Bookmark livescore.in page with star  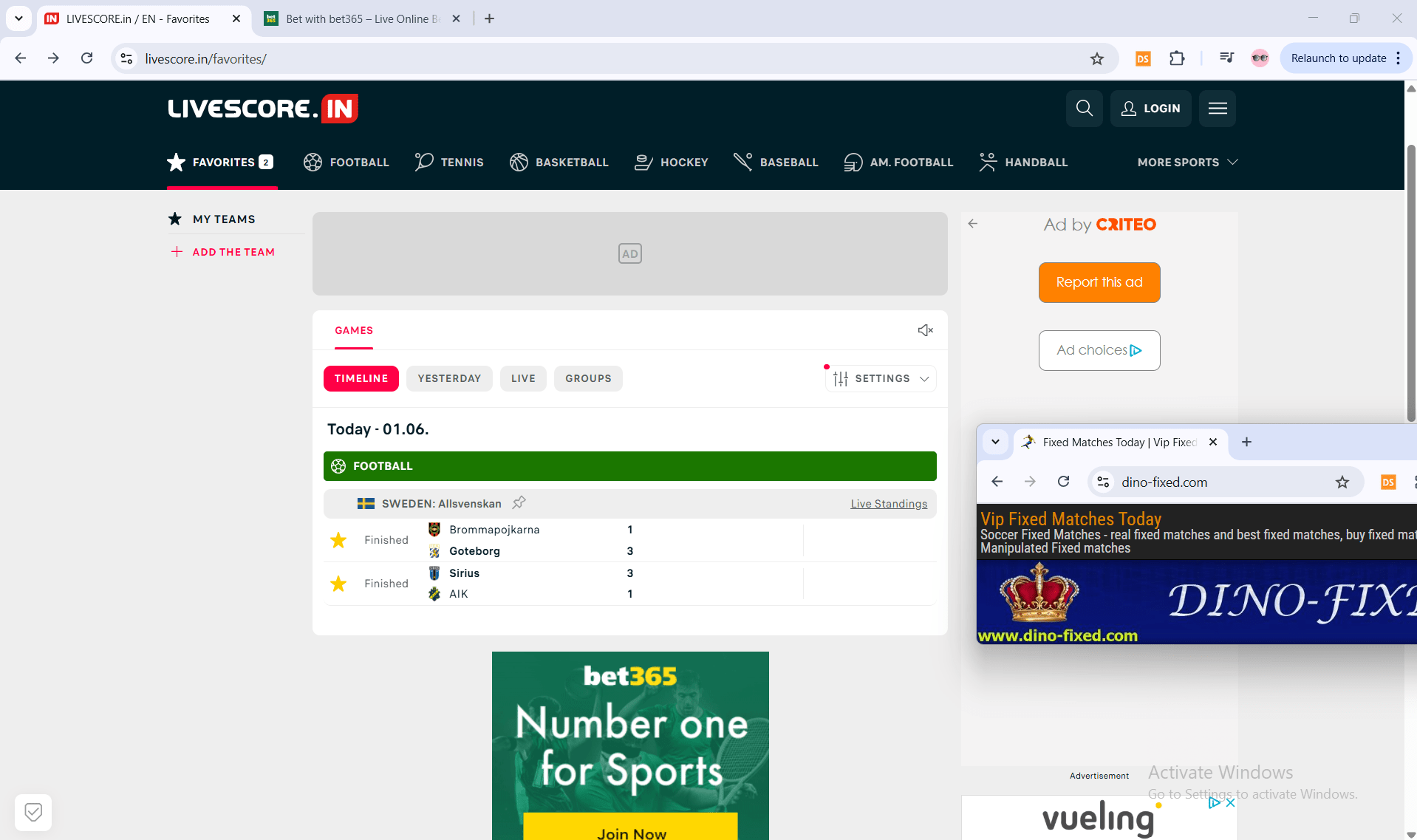click(1097, 58)
